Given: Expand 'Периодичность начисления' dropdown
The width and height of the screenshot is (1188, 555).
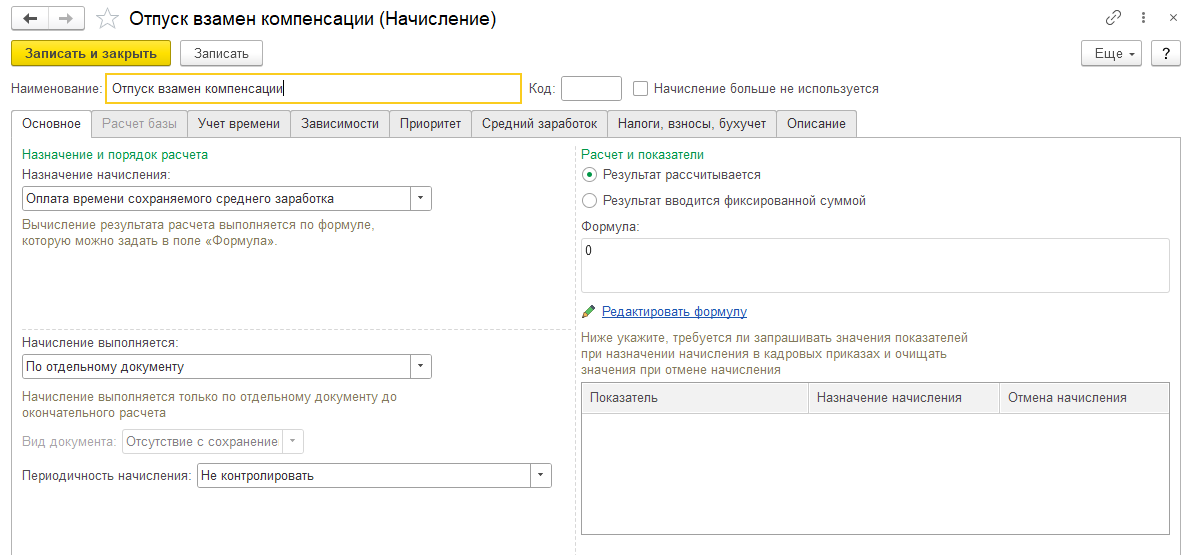Looking at the screenshot, I should pyautogui.click(x=540, y=476).
